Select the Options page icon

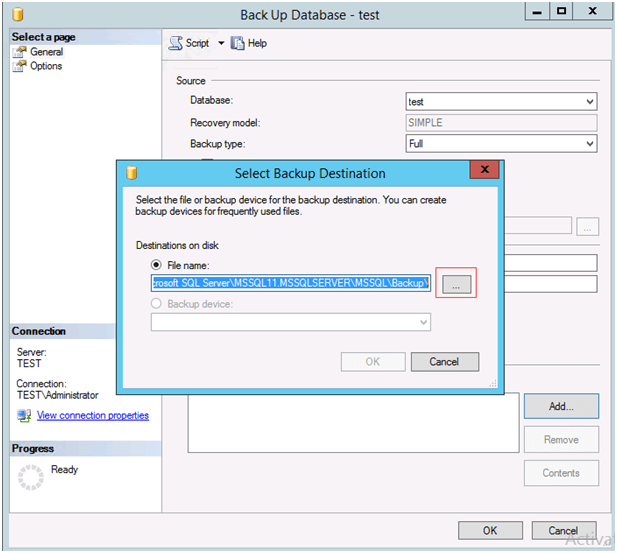pos(19,66)
